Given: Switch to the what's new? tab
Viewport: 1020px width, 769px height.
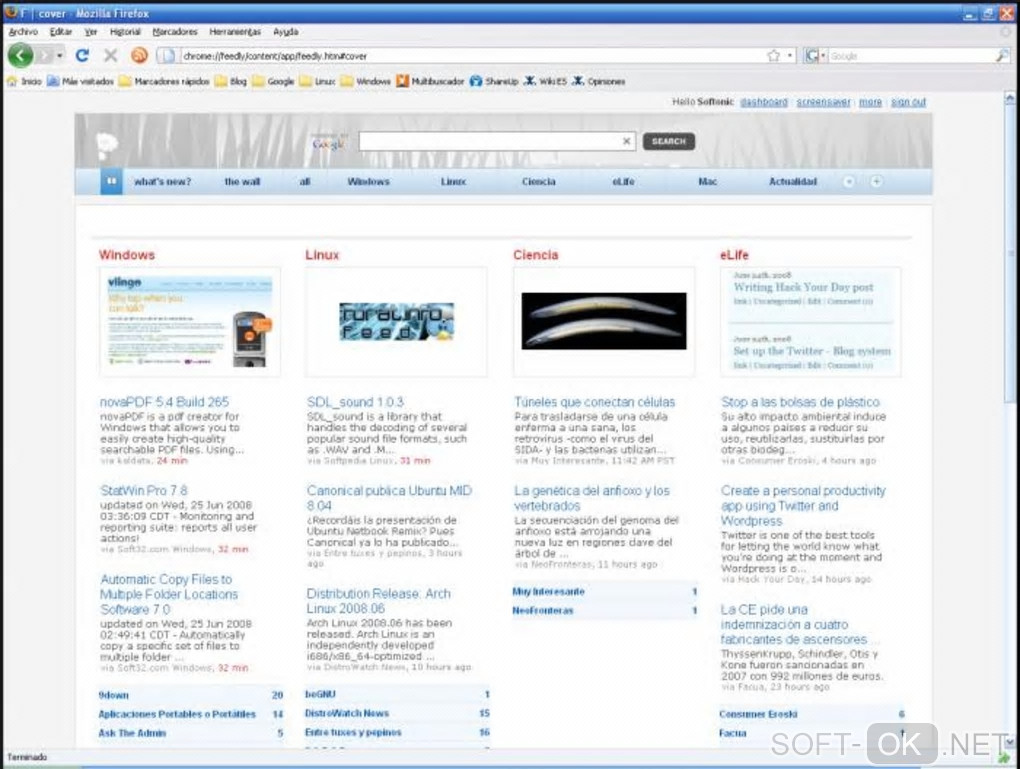Looking at the screenshot, I should [x=163, y=182].
